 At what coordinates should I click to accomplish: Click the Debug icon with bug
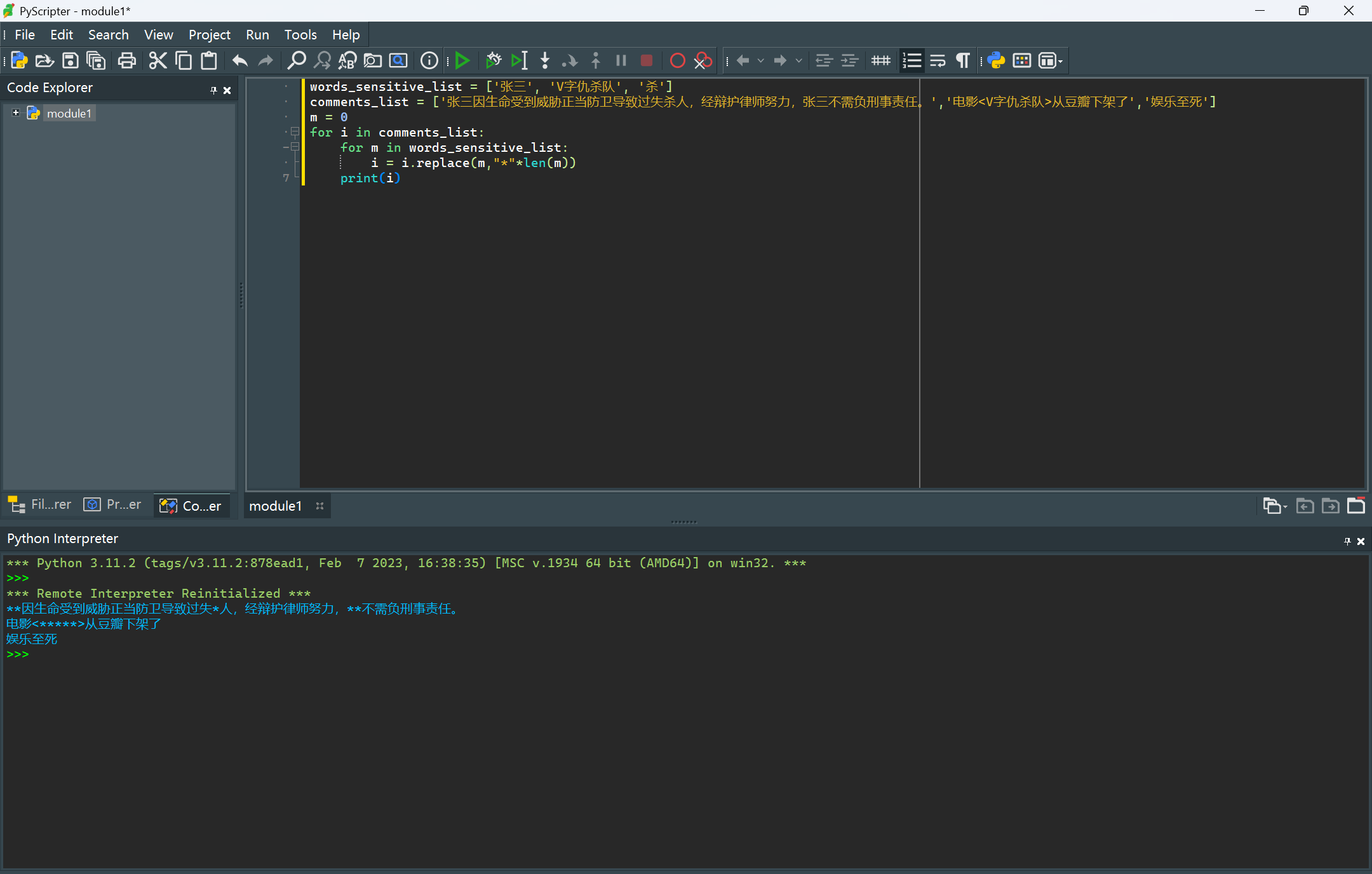(x=493, y=61)
